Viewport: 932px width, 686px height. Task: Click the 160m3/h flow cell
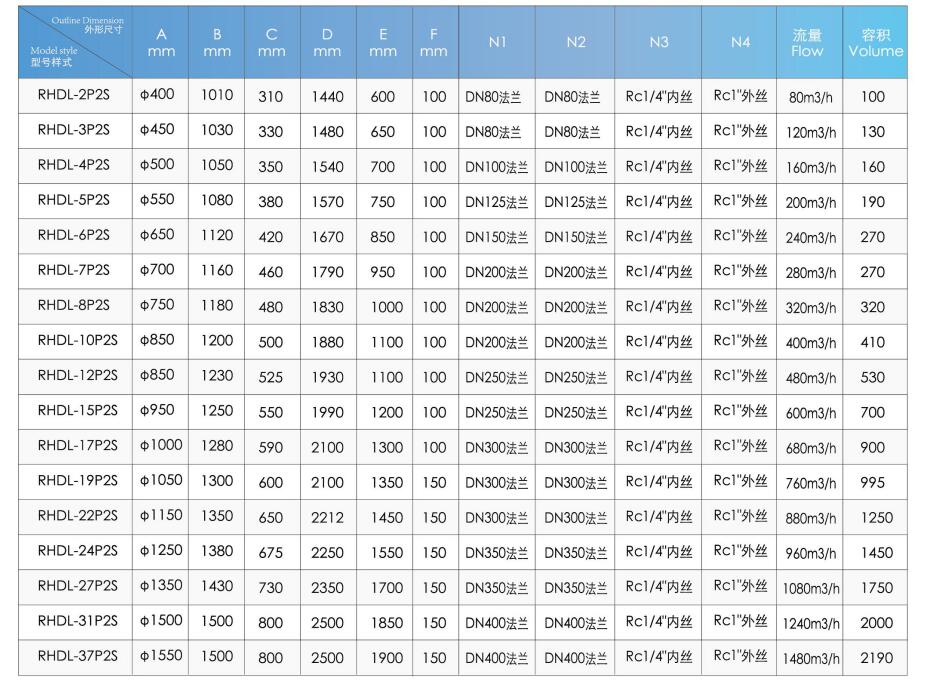tap(811, 167)
